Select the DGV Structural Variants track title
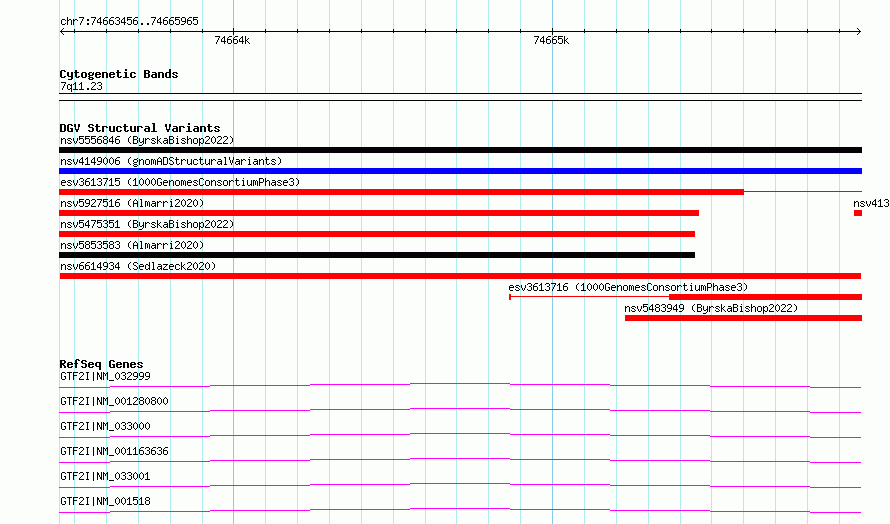890x524 pixels. click(140, 128)
